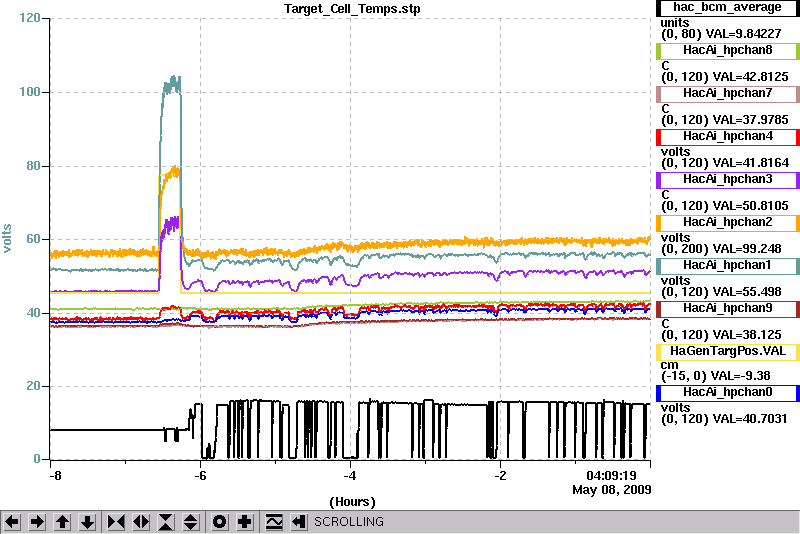Select the HacAi_hpchan7 legend entry
This screenshot has width=800, height=534.
(x=727, y=93)
